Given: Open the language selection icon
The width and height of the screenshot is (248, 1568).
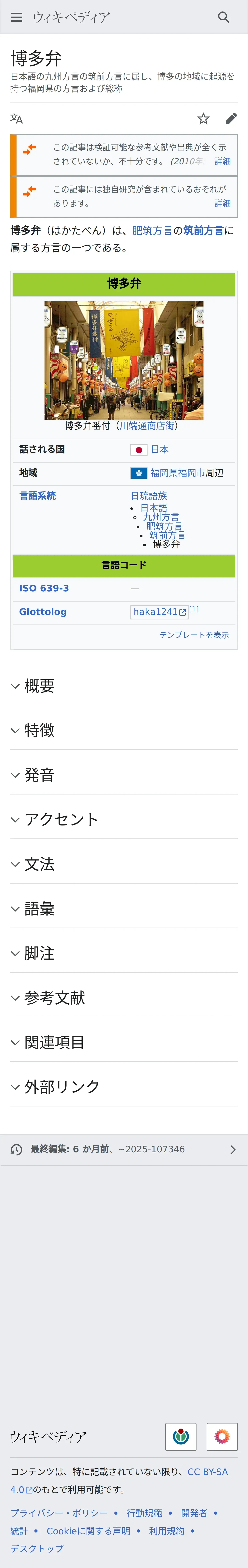Looking at the screenshot, I should tap(16, 119).
